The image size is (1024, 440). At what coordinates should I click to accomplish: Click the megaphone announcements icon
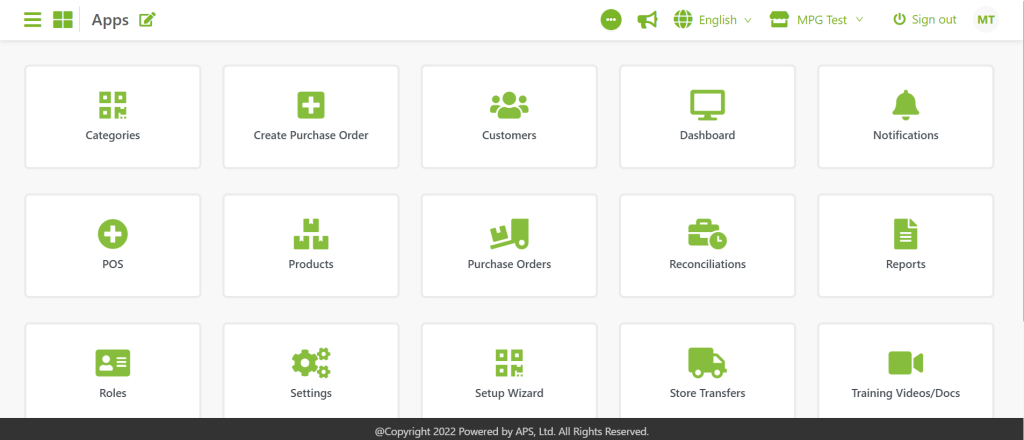(647, 20)
